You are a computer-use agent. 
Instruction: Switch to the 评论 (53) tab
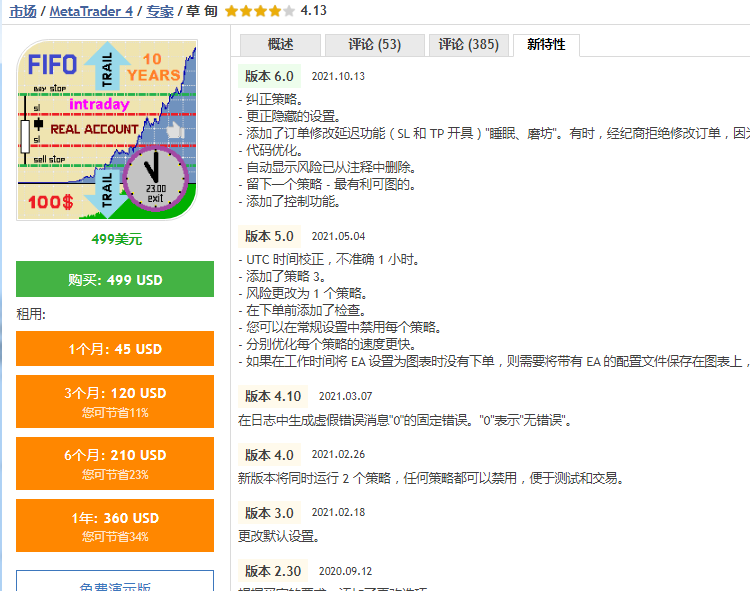(x=375, y=45)
